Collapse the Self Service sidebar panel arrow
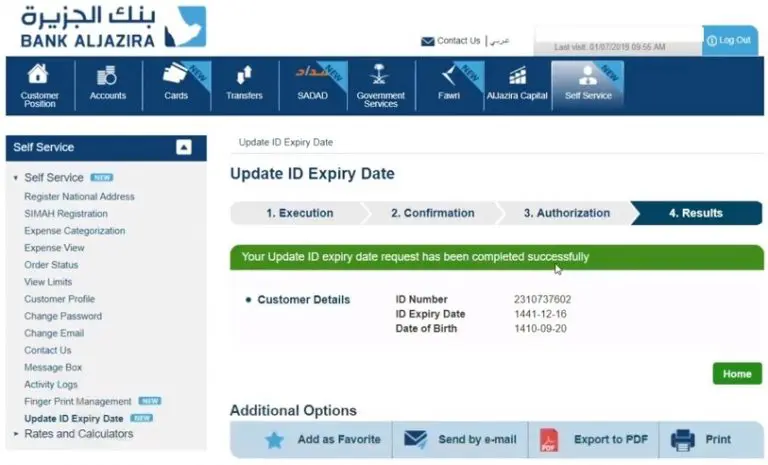This screenshot has height=465, width=768. (x=184, y=147)
